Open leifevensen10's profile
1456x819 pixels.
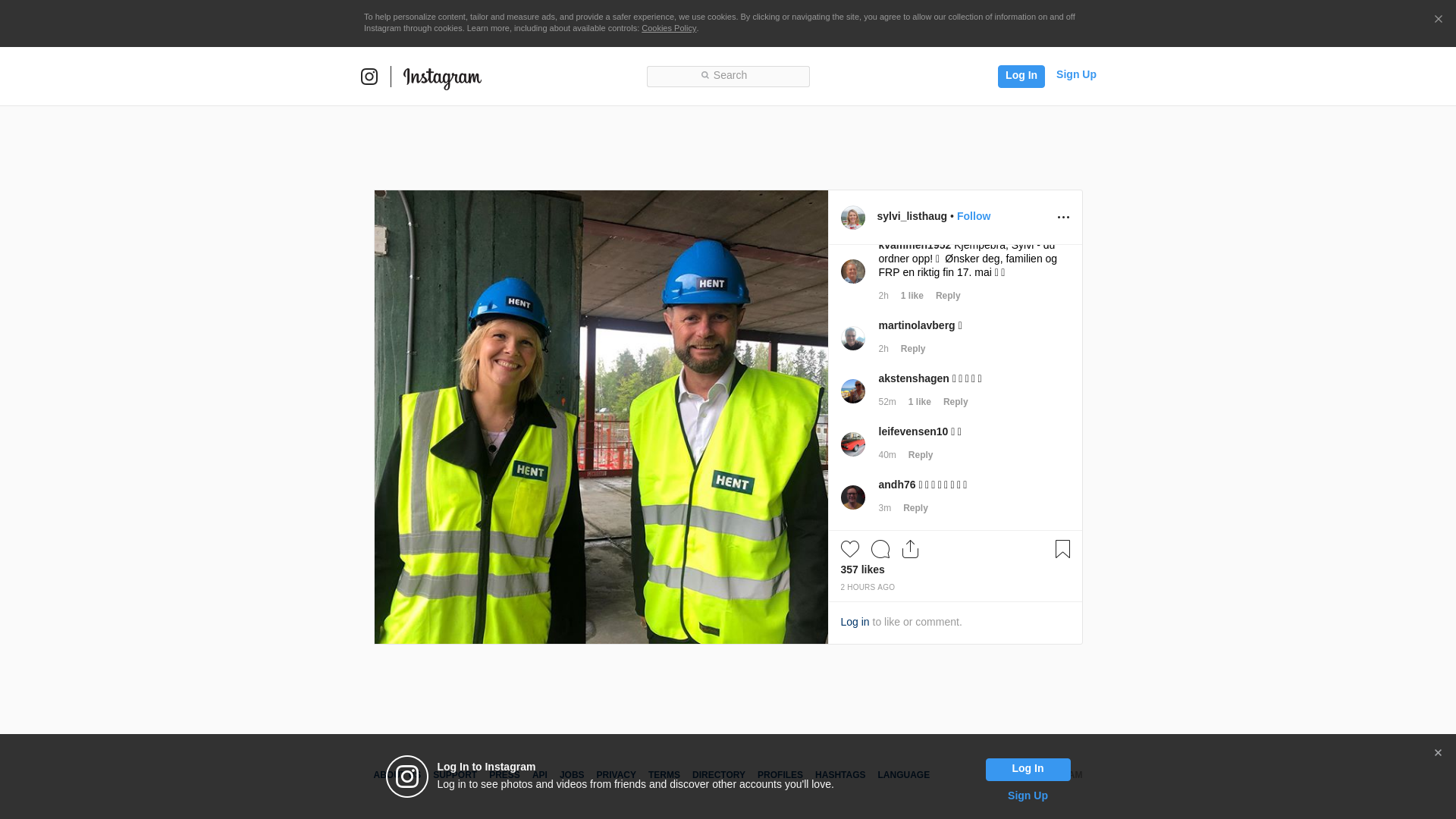pos(913,431)
